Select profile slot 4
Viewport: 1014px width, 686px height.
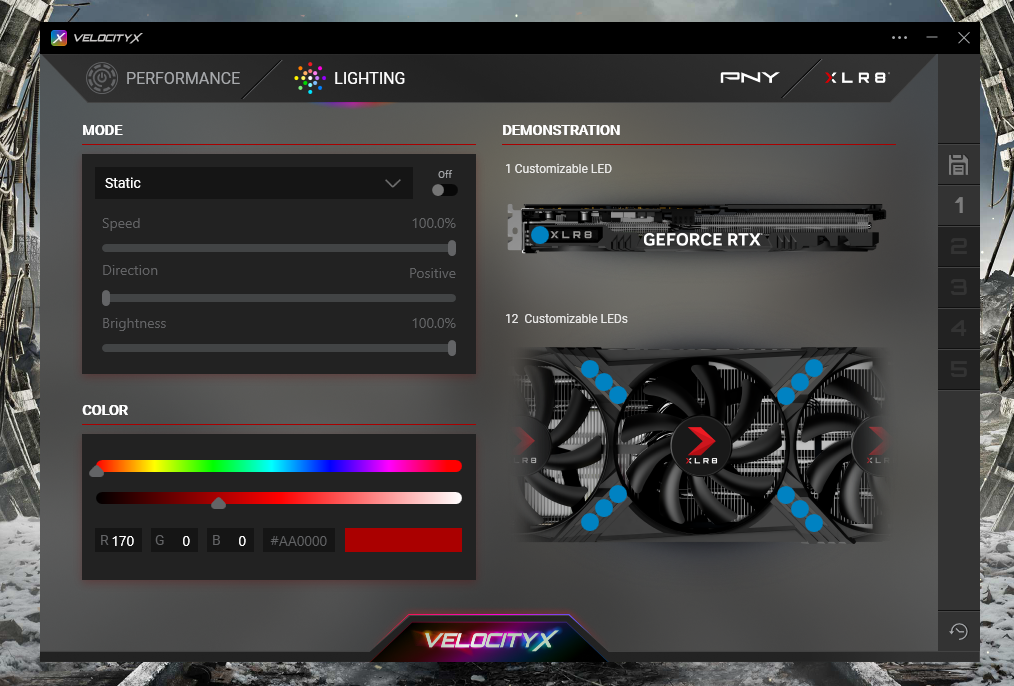click(x=958, y=328)
